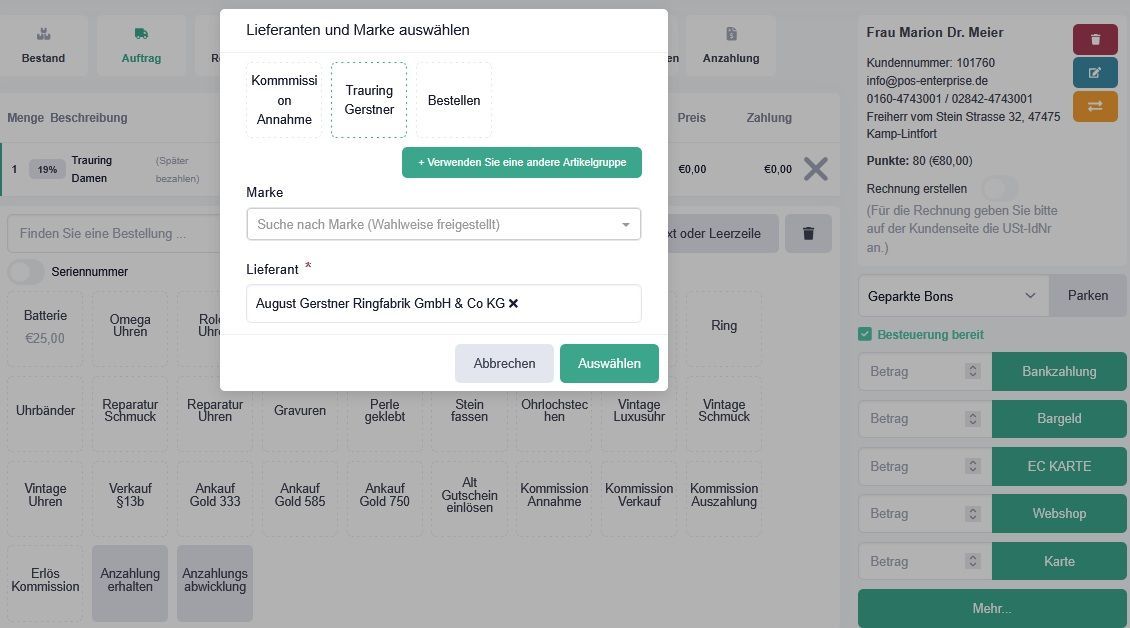
Task: Adjust the Bargeld Betrag stepper
Action: pyautogui.click(x=972, y=418)
